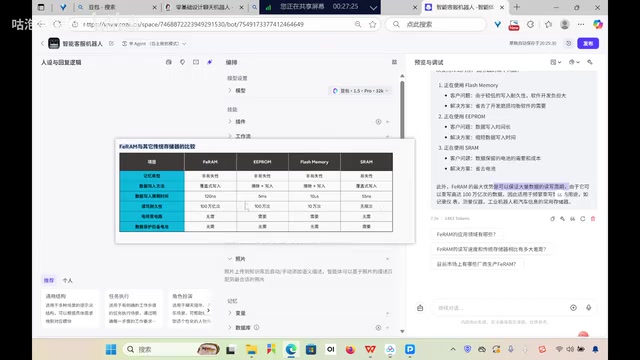This screenshot has height=360, width=640.
Task: Click the scroll-down arrow of the 编排 panel
Action: 402,331
